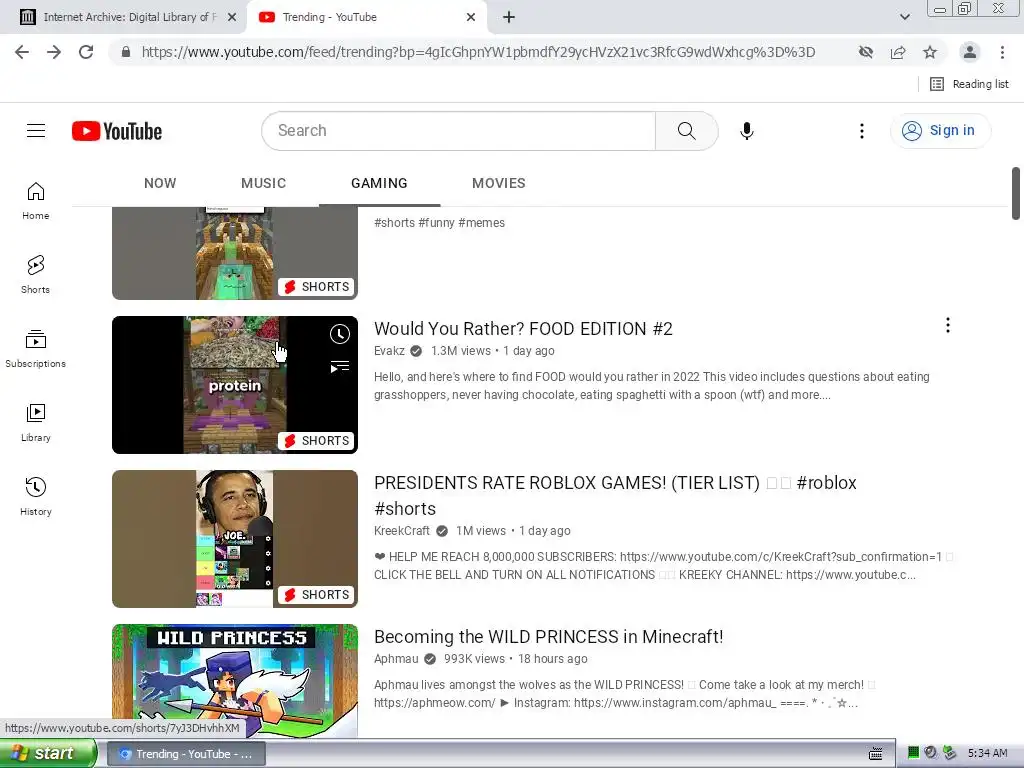This screenshot has width=1024, height=768.
Task: Open YouTube settings three-dot menu
Action: coord(861,131)
